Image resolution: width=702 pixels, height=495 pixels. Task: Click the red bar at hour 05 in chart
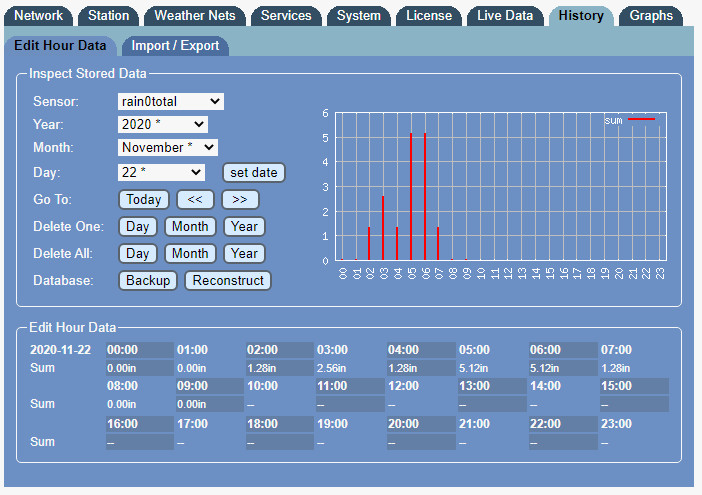pos(411,196)
